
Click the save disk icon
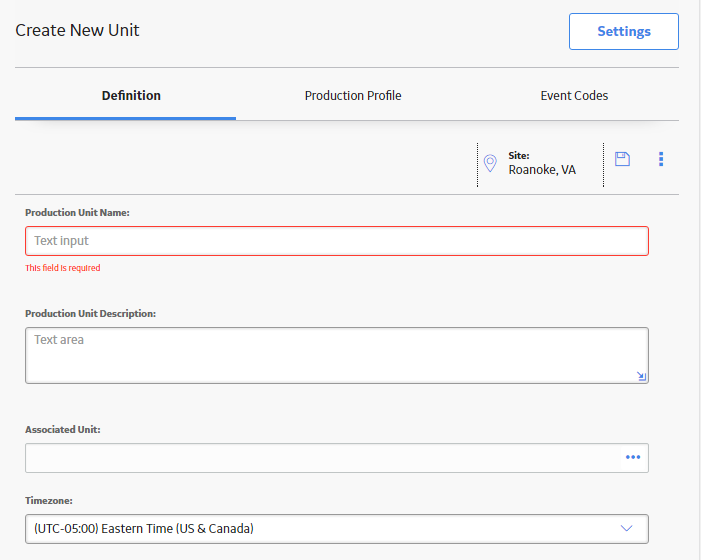tap(622, 159)
